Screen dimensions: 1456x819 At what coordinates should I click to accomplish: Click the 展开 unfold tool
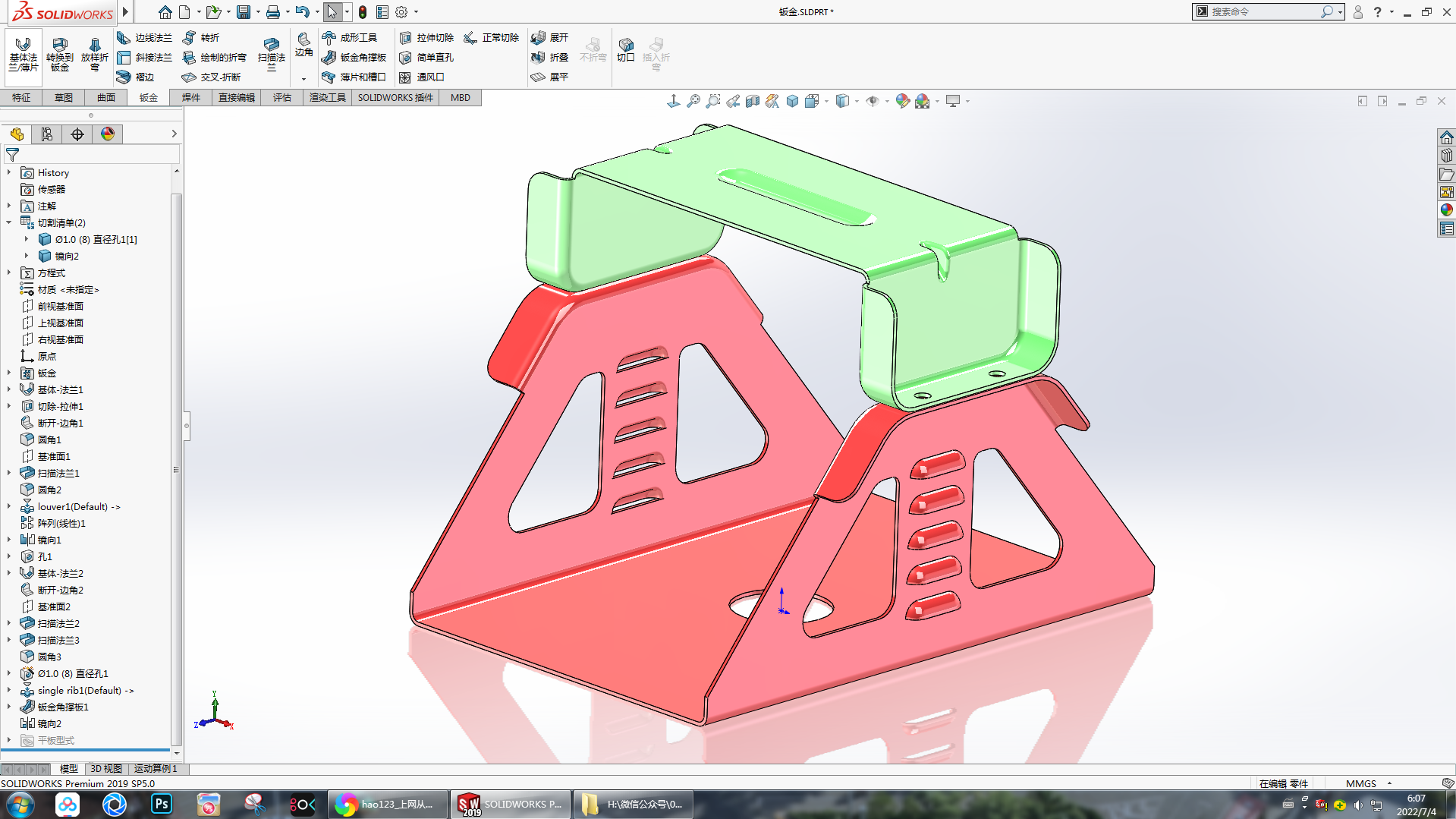click(550, 37)
